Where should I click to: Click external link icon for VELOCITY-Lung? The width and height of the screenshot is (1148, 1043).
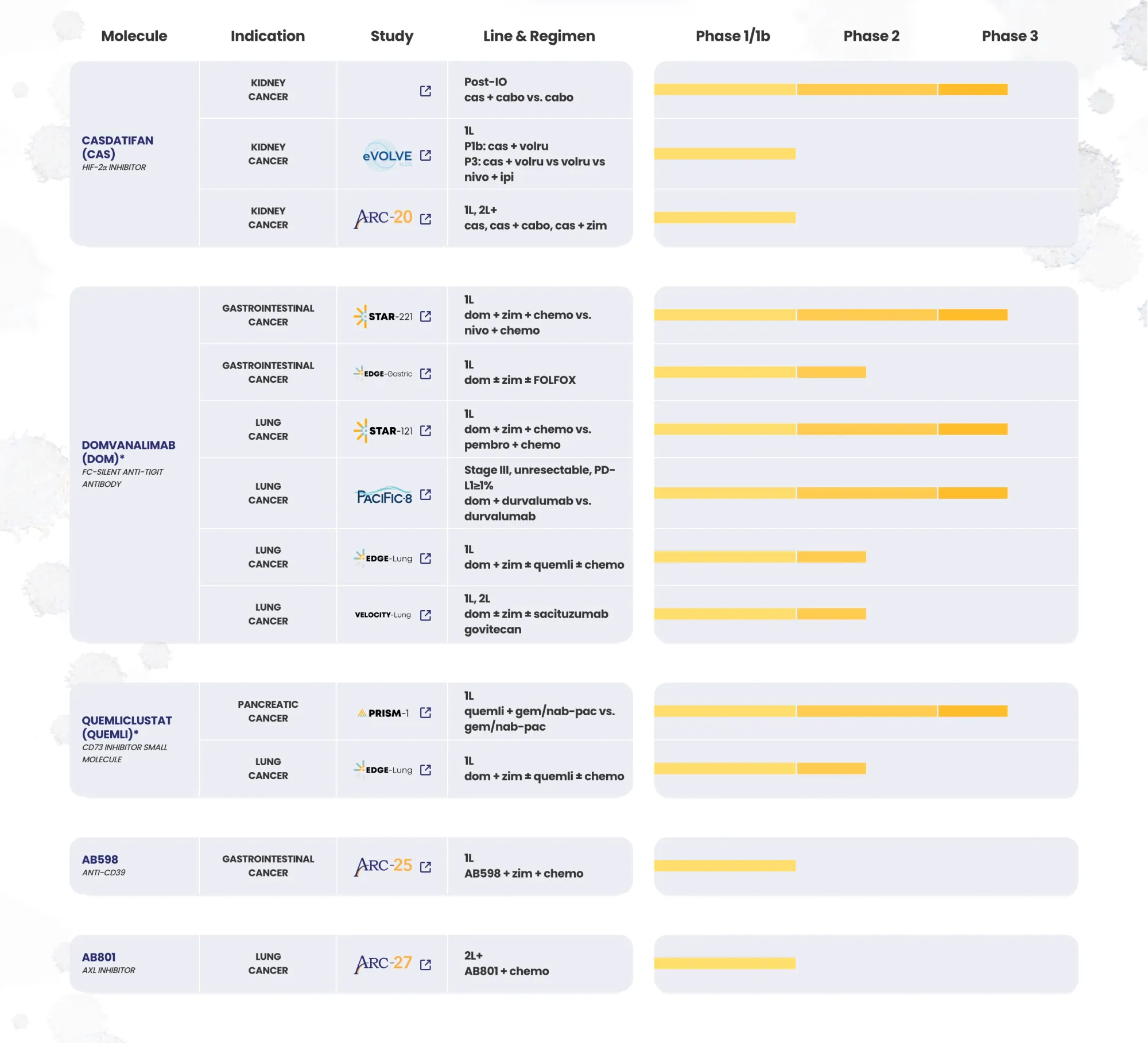(x=425, y=615)
